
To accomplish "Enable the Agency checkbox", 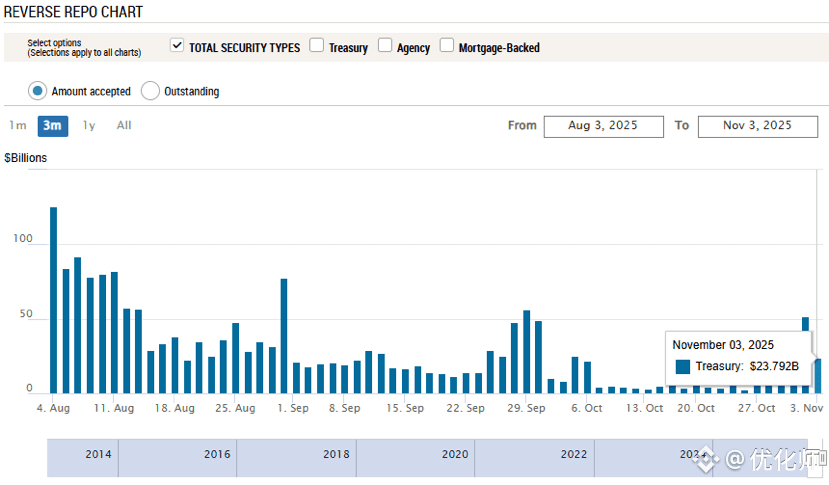I will [x=385, y=46].
